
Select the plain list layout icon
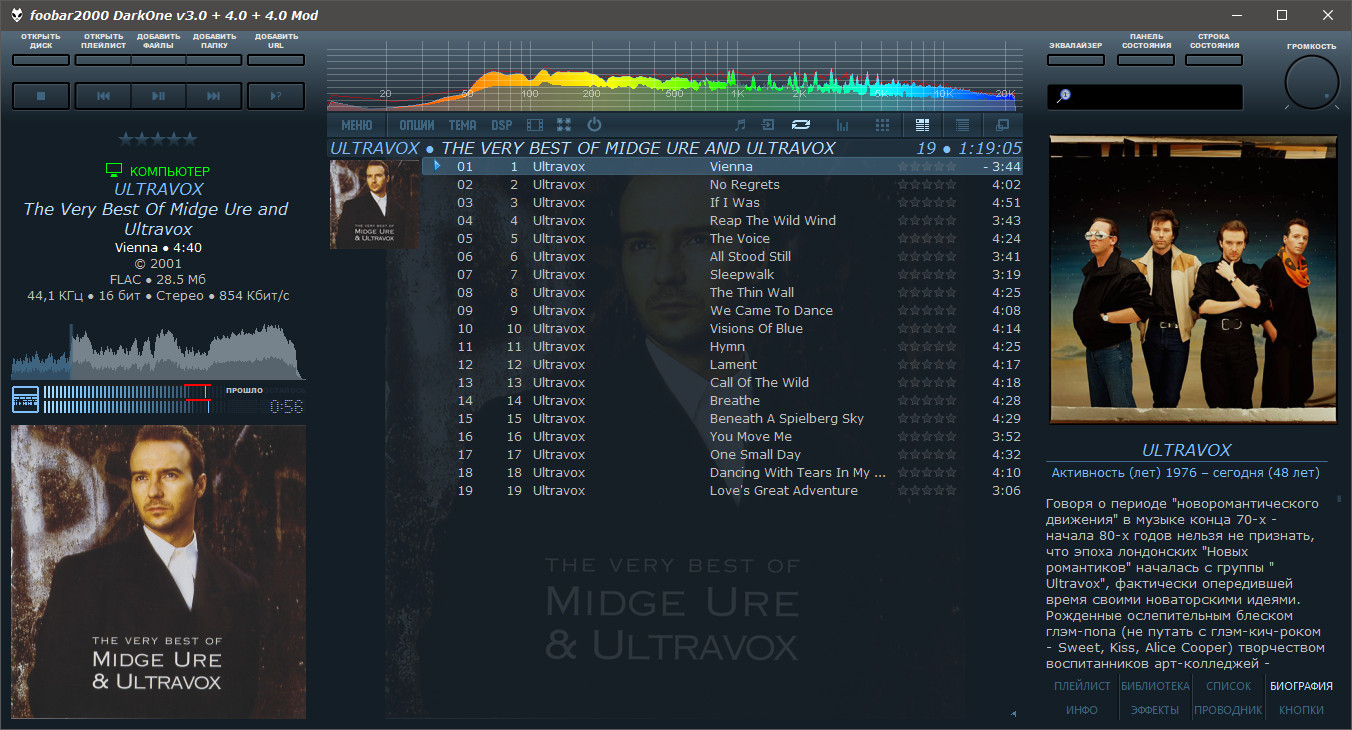pyautogui.click(x=962, y=125)
